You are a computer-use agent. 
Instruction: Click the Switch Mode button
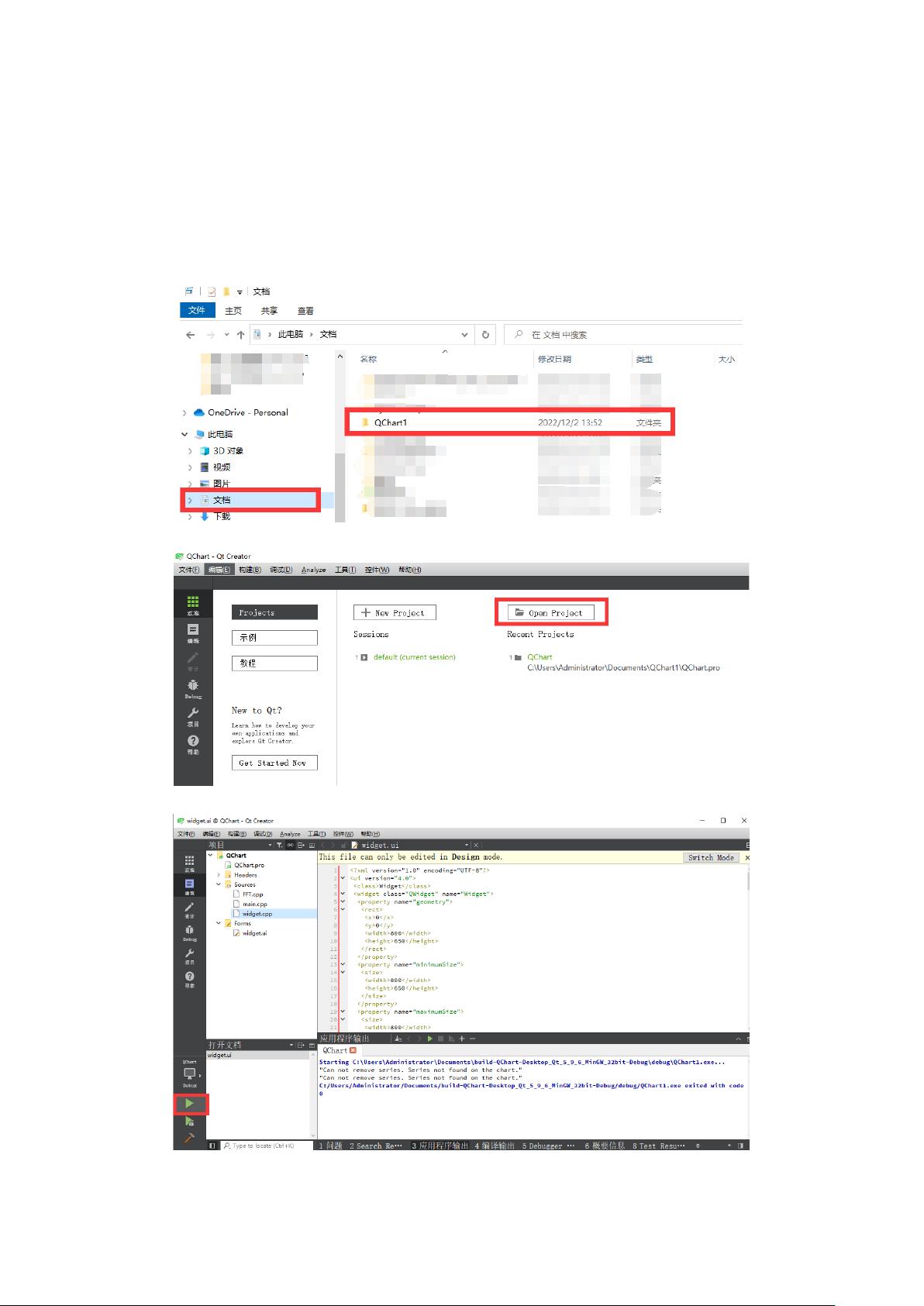tap(711, 857)
